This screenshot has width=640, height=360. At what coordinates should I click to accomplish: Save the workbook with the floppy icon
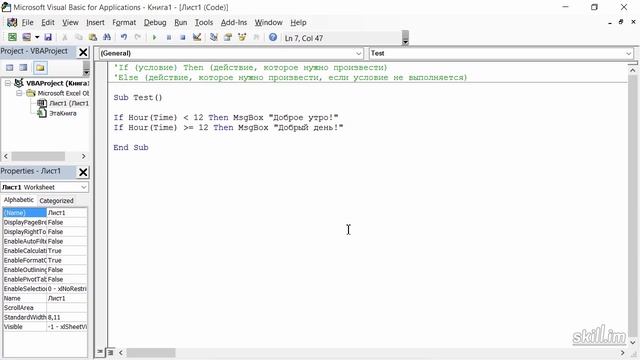coord(48,38)
